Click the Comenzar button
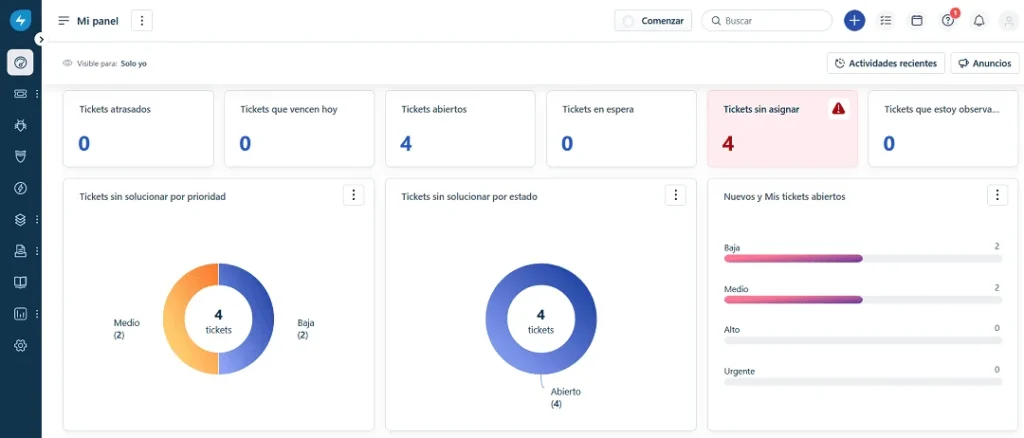 pyautogui.click(x=653, y=21)
